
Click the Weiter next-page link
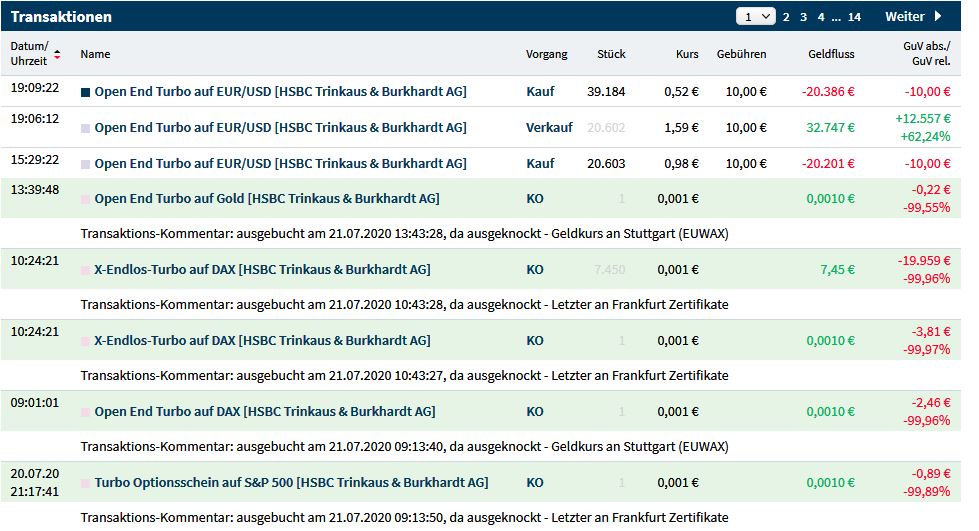click(904, 17)
